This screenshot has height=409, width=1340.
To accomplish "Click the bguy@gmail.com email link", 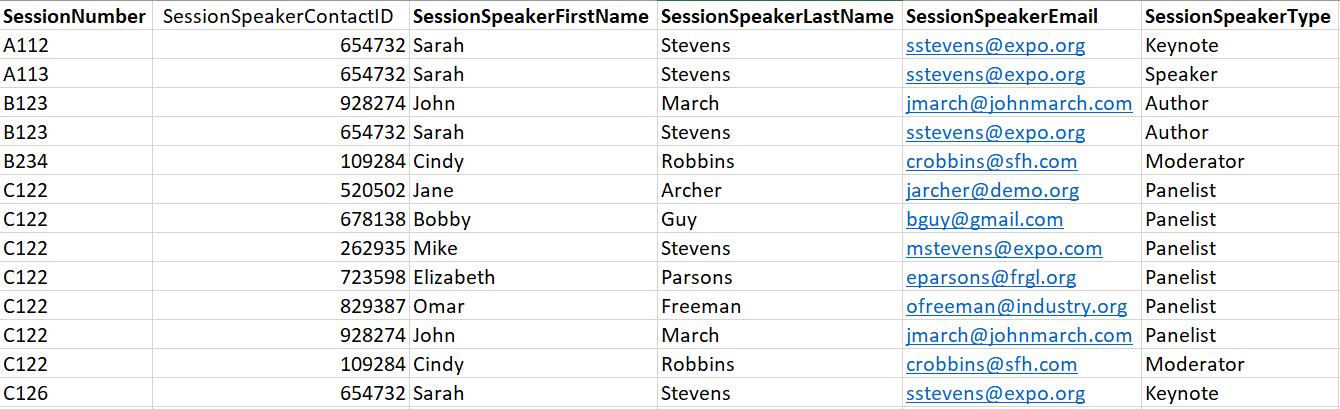I will [x=984, y=220].
